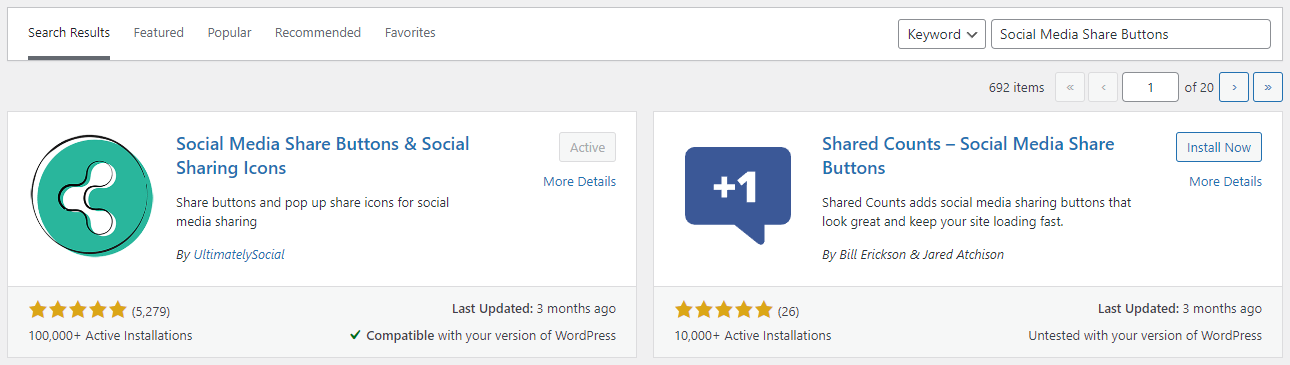
Task: Click the Shared Counts +1 plugin icon
Action: click(738, 196)
